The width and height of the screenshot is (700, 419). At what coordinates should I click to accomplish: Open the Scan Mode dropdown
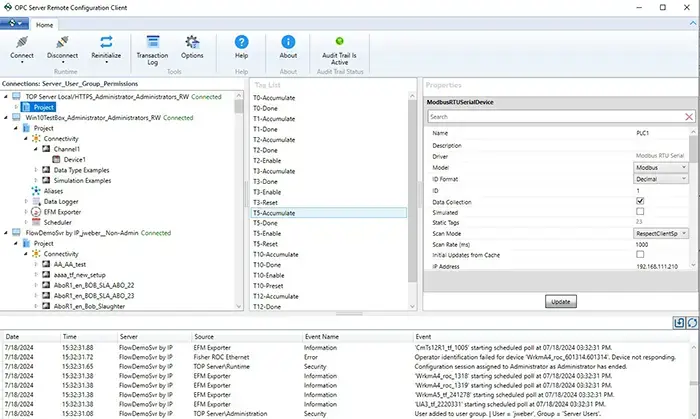click(x=660, y=233)
